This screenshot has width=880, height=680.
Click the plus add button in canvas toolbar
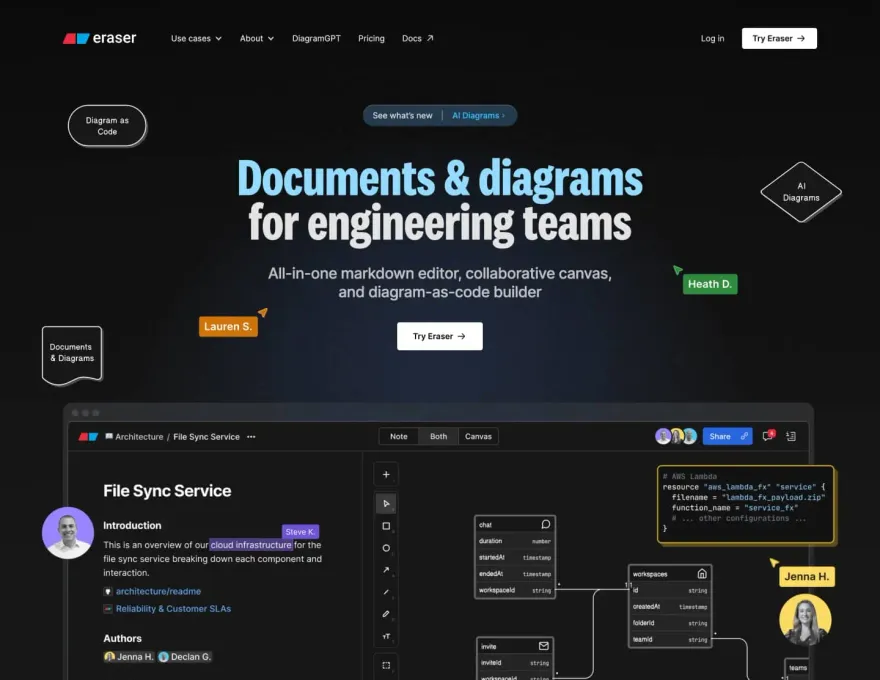pyautogui.click(x=386, y=474)
